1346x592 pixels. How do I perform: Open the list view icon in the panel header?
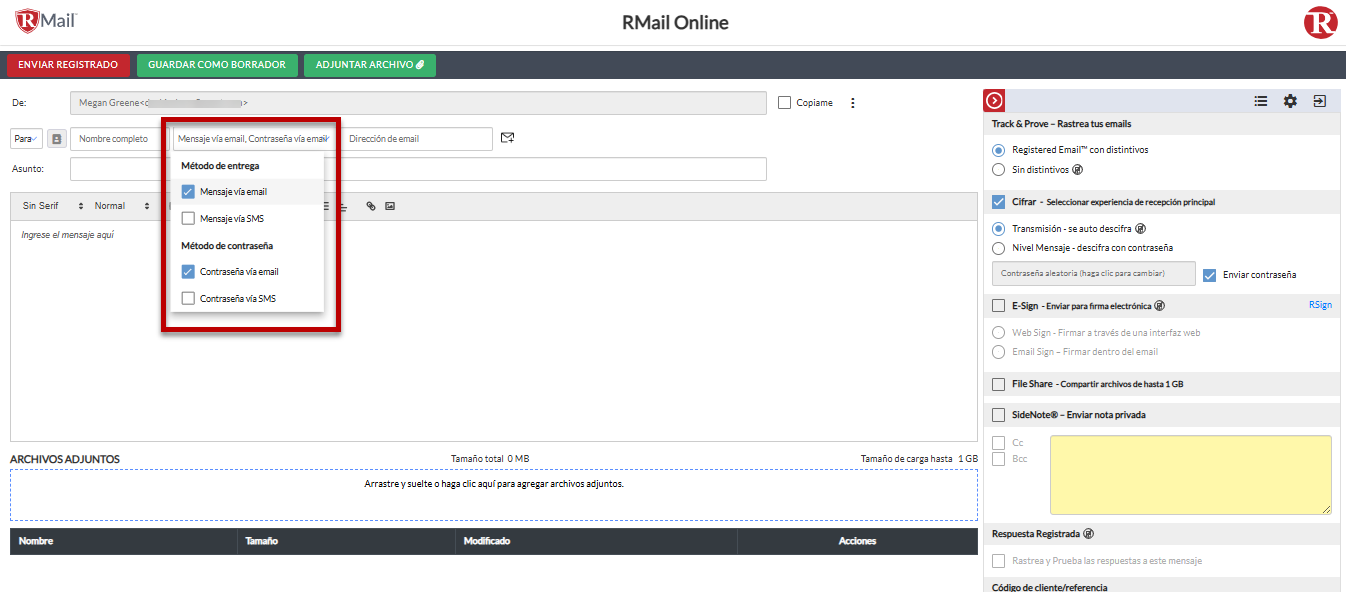click(x=1261, y=101)
